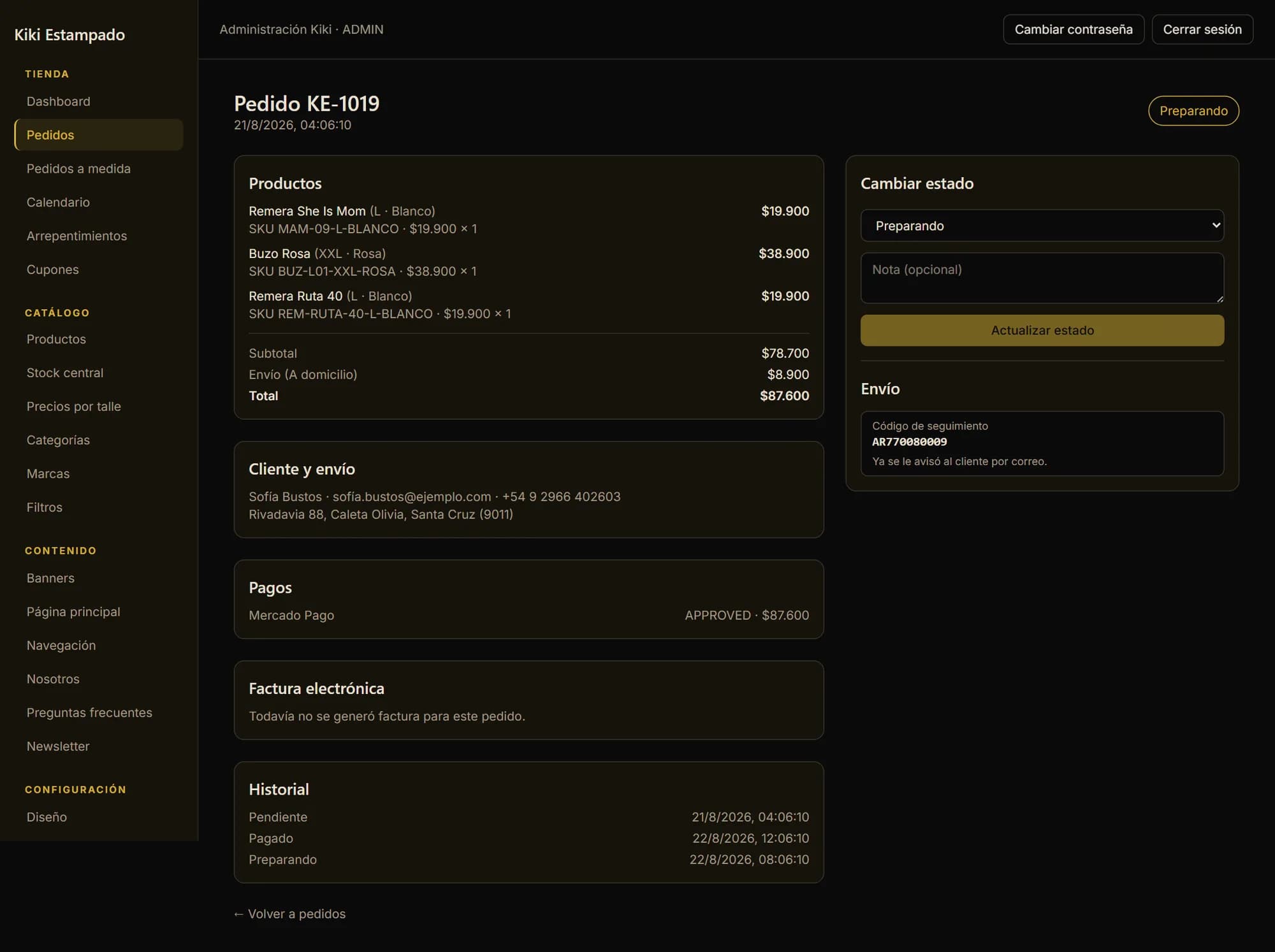Open Precios por talle
Screen dimensions: 1275x952
pyautogui.click(x=98, y=407)
